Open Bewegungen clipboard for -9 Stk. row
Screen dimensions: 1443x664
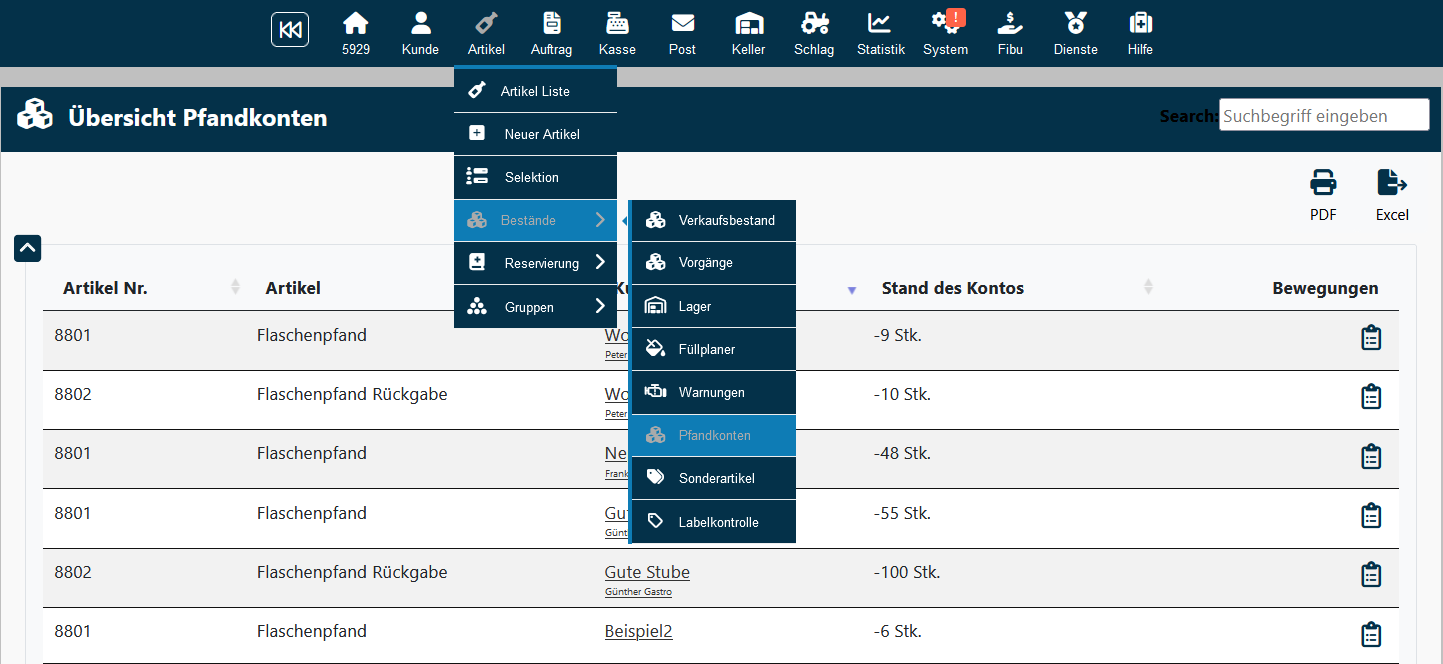point(1371,338)
